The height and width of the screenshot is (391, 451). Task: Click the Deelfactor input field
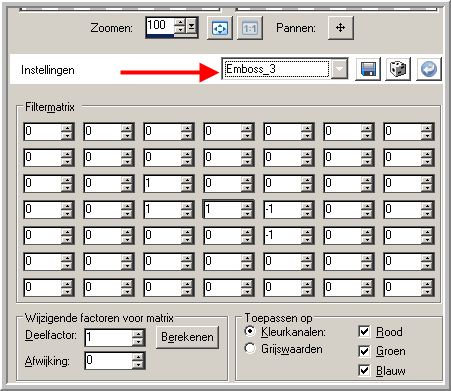point(109,338)
